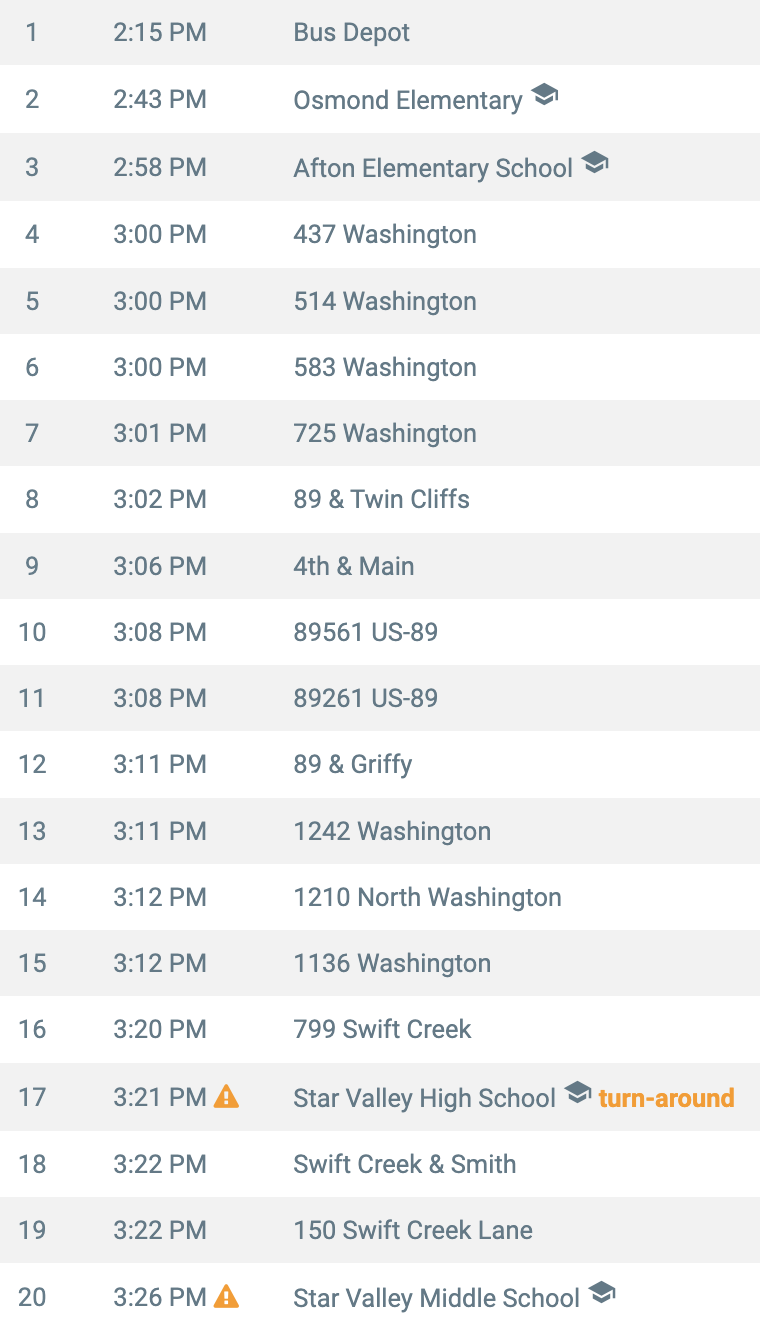Click the orange turn-around label

click(666, 1098)
